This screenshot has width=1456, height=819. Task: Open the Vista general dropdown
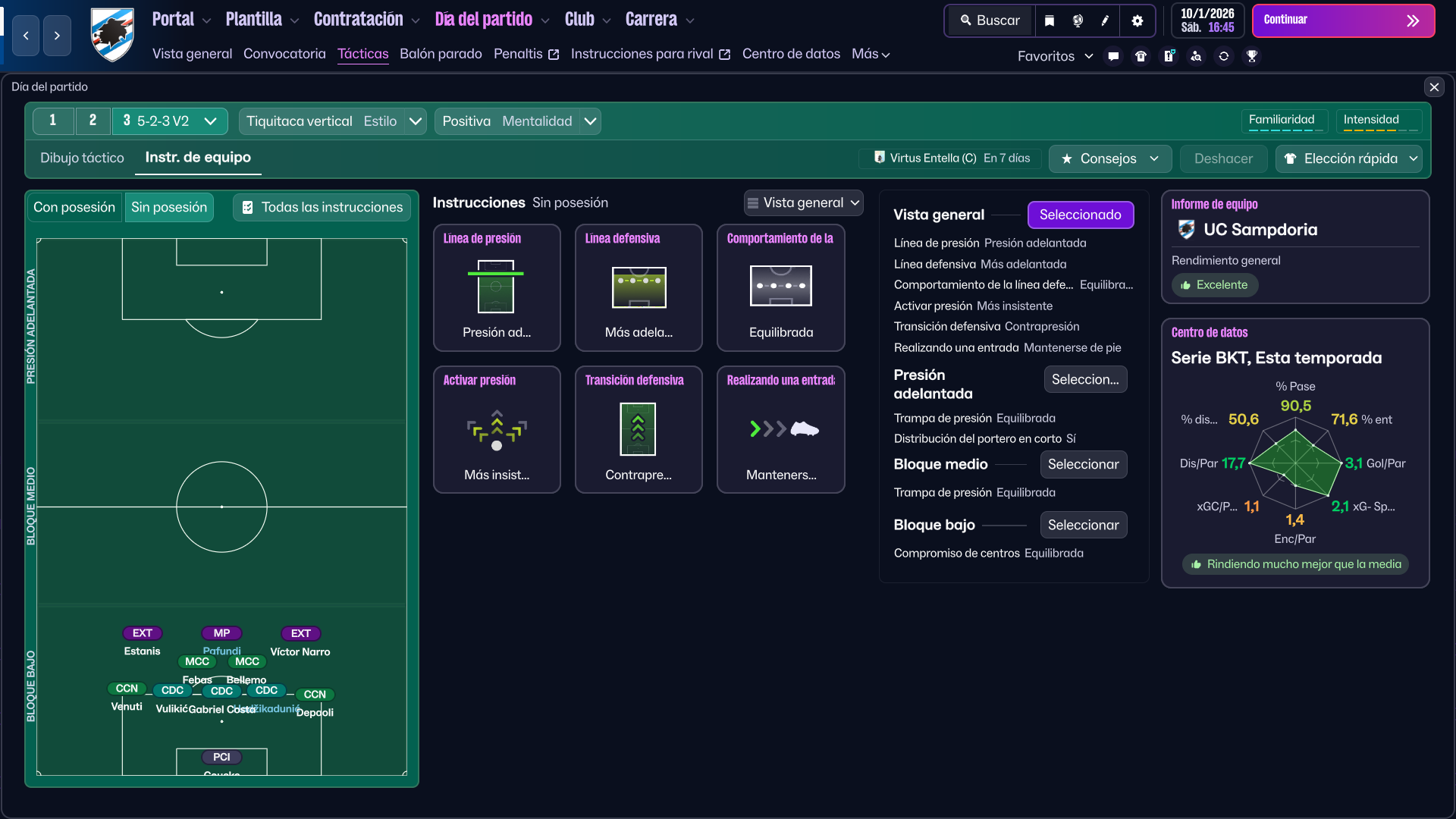[x=803, y=202]
